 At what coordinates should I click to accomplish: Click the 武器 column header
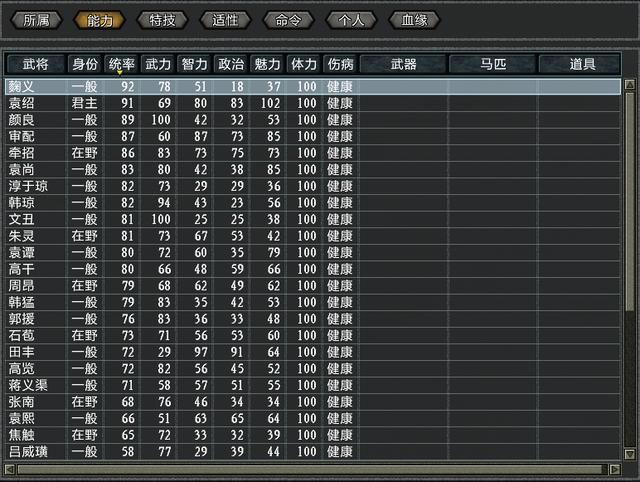403,64
